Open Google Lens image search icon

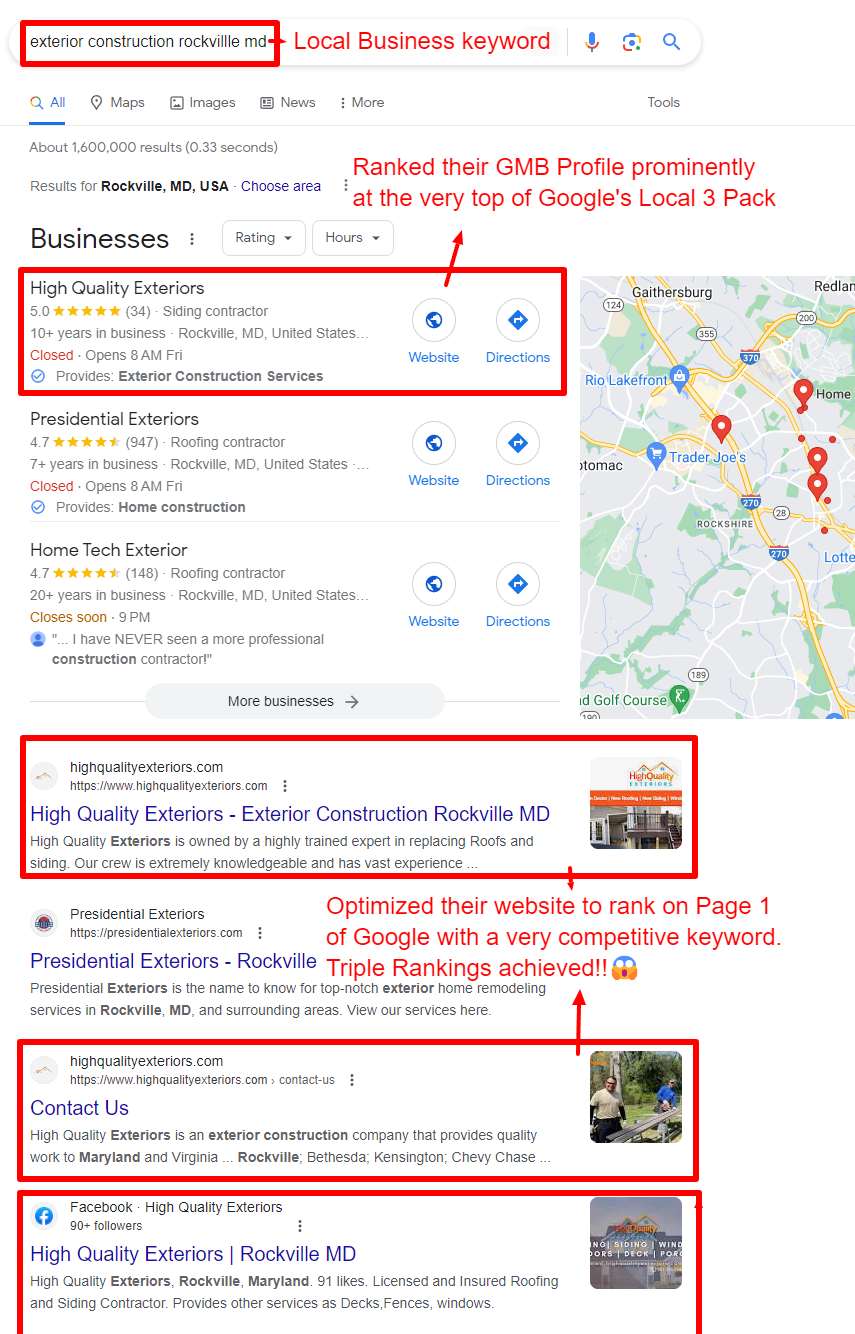pos(631,42)
